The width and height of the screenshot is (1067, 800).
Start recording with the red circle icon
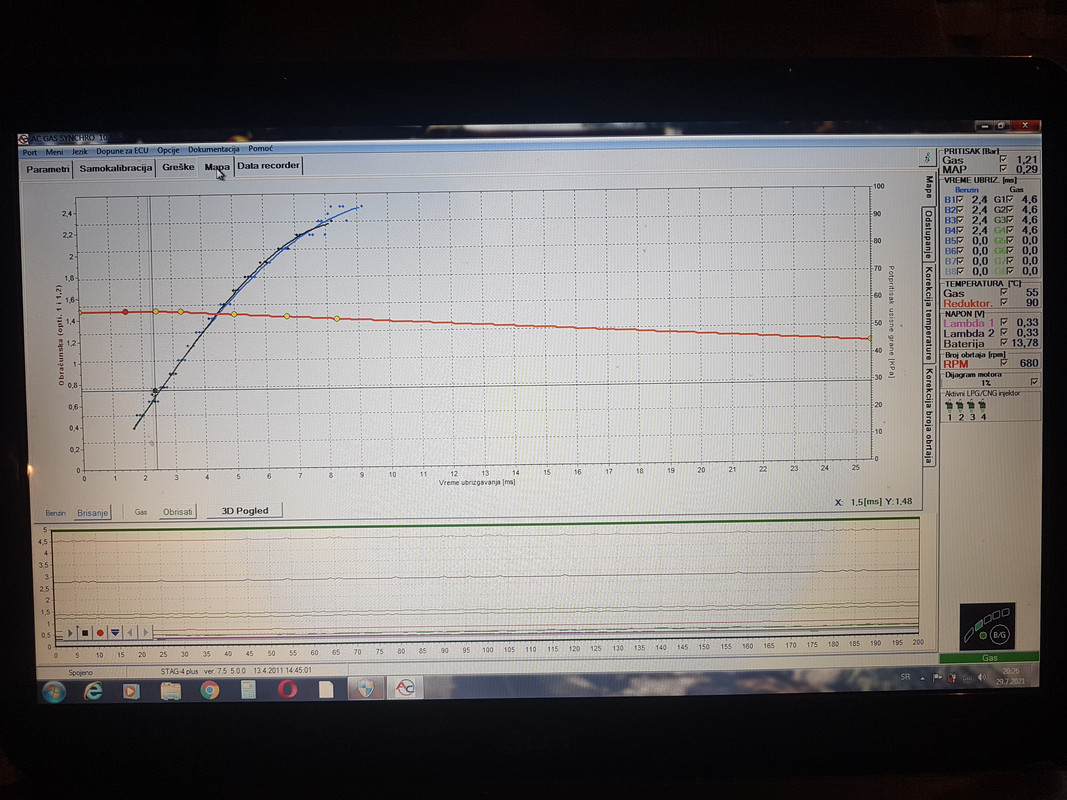[100, 633]
